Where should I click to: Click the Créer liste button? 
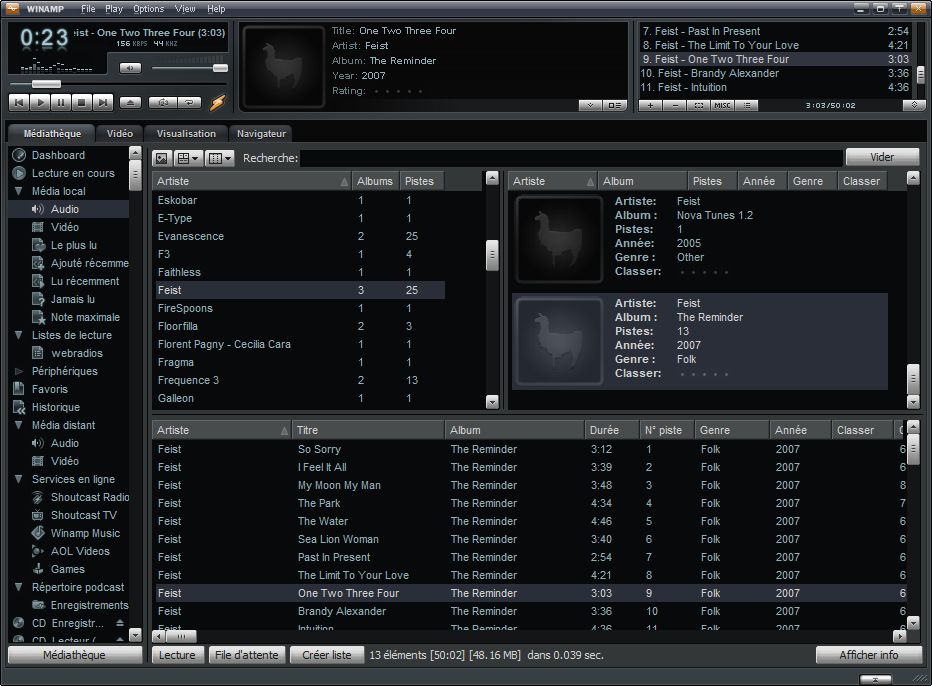tap(327, 655)
